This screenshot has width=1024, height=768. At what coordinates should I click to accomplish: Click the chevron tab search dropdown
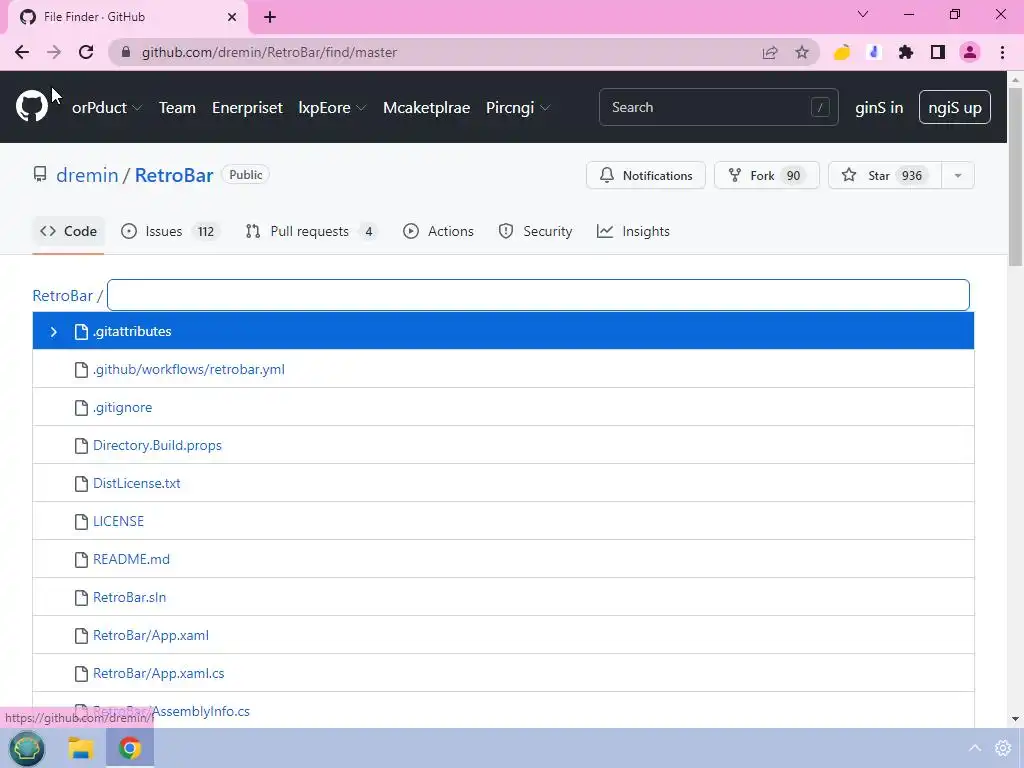(863, 14)
